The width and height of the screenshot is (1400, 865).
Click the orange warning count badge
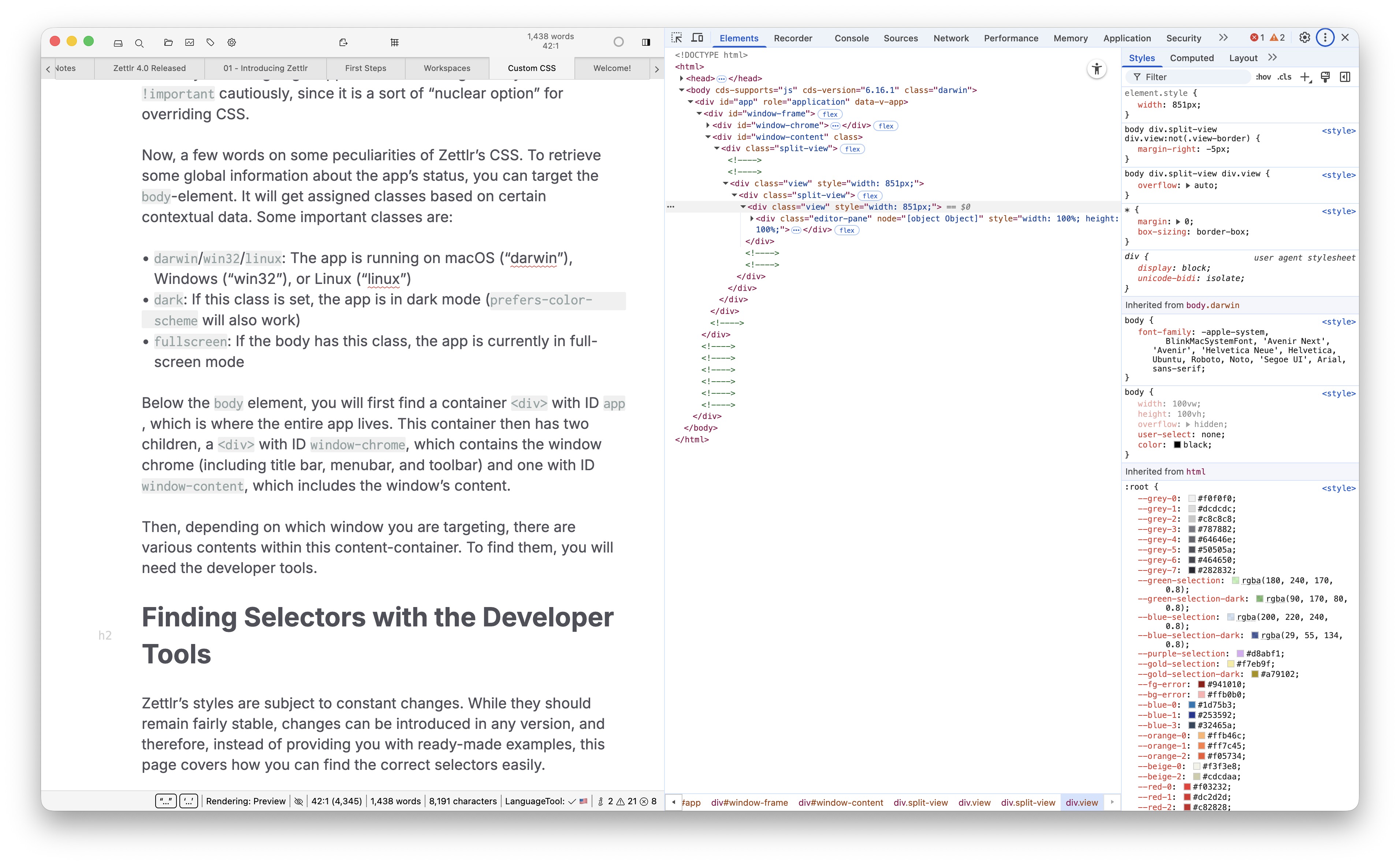[1277, 38]
